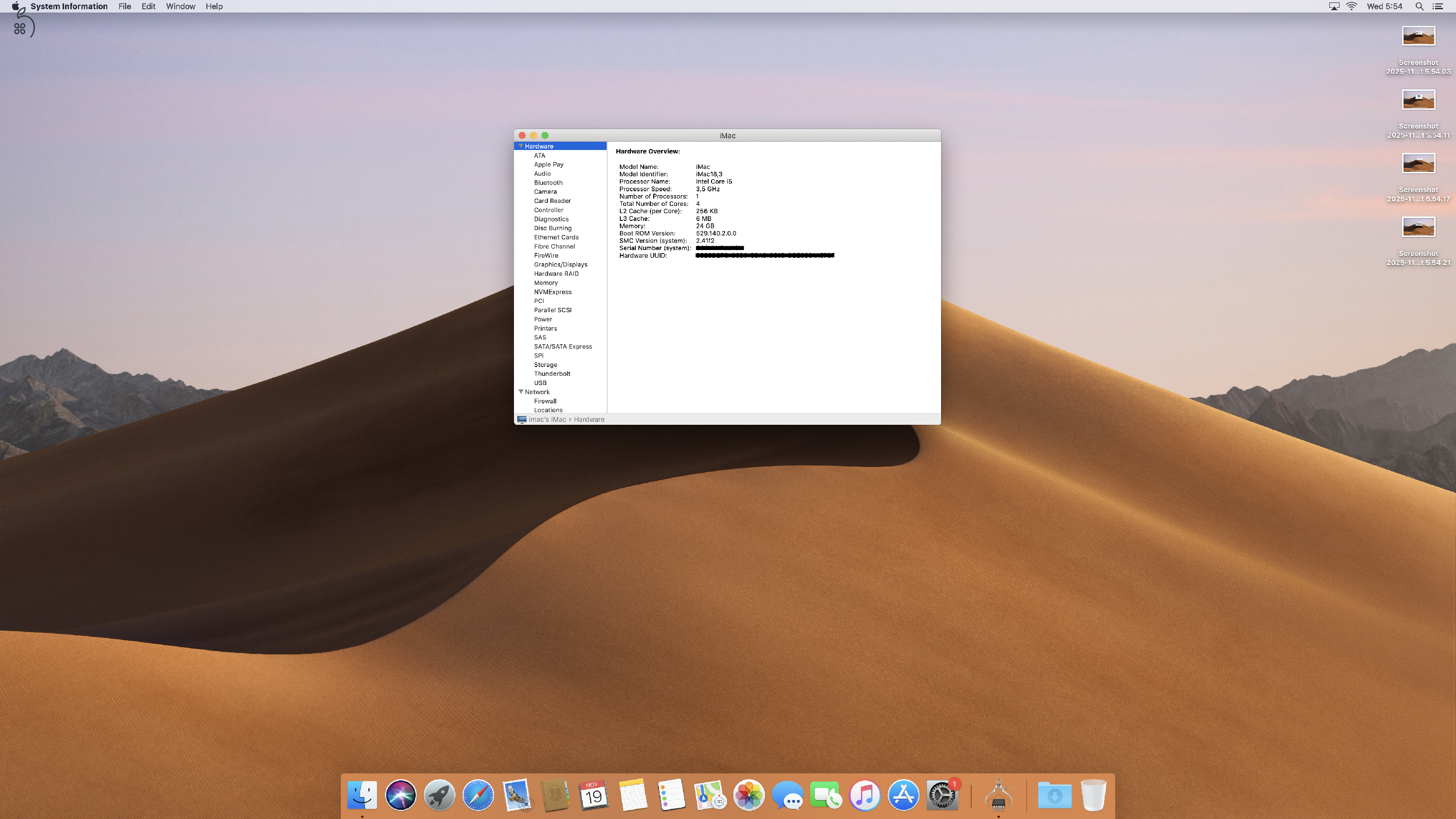1456x819 pixels.
Task: Open the Window menu
Action: point(181,6)
